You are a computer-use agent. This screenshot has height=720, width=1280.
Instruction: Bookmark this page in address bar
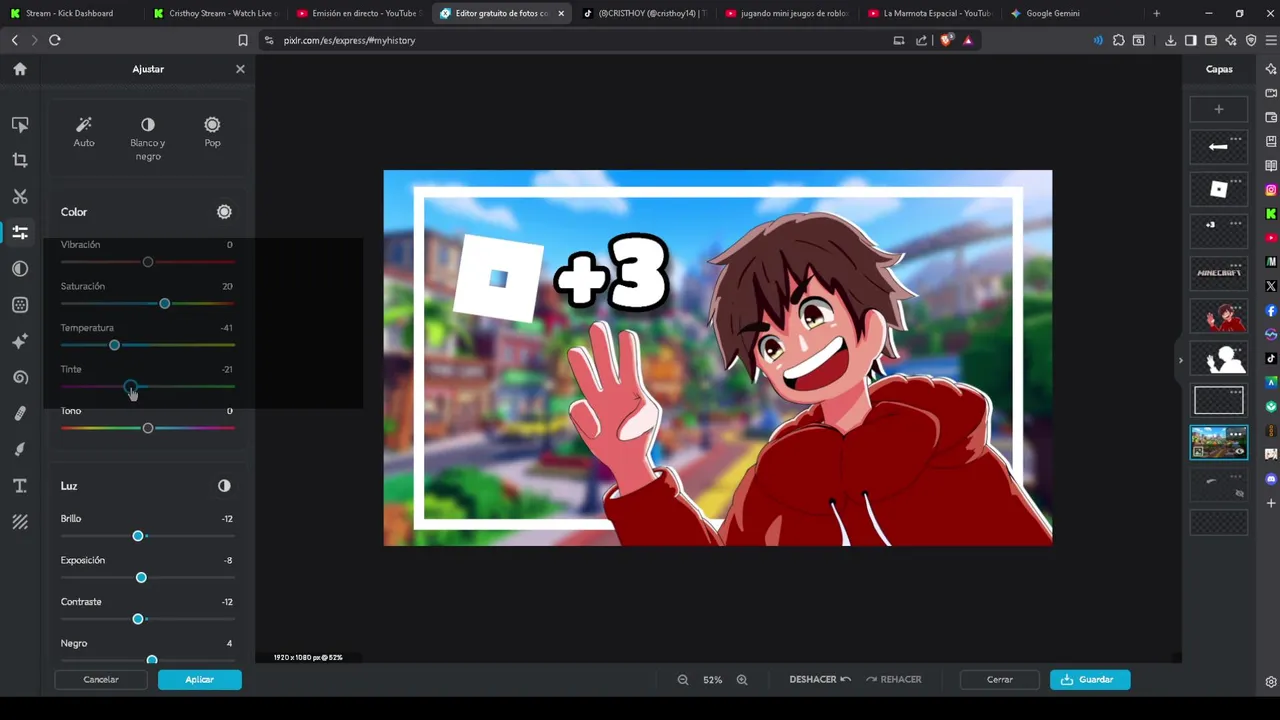pyautogui.click(x=242, y=40)
